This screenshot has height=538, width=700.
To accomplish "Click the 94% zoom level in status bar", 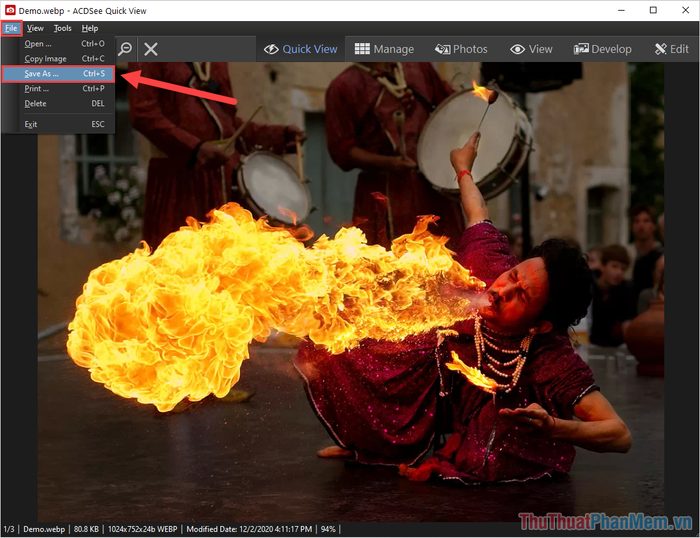I will (328, 530).
